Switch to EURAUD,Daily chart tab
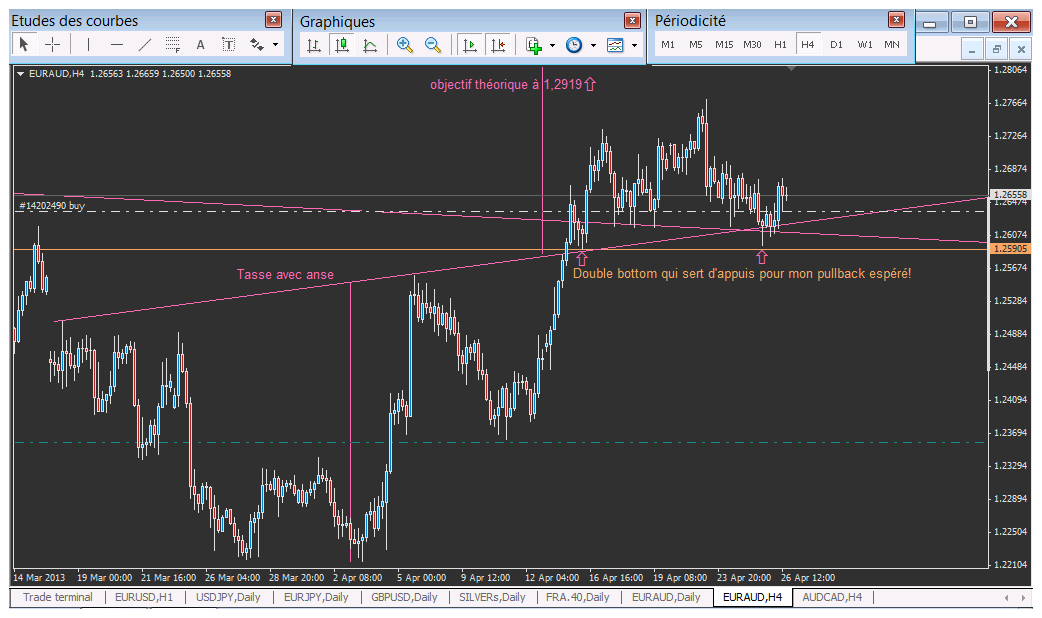This screenshot has width=1042, height=618. pyautogui.click(x=666, y=597)
